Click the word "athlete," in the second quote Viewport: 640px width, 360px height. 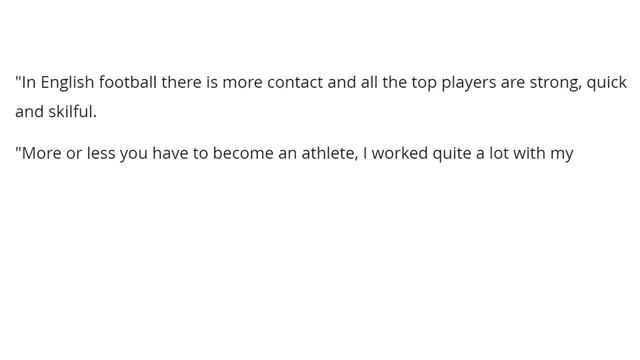tap(330, 153)
